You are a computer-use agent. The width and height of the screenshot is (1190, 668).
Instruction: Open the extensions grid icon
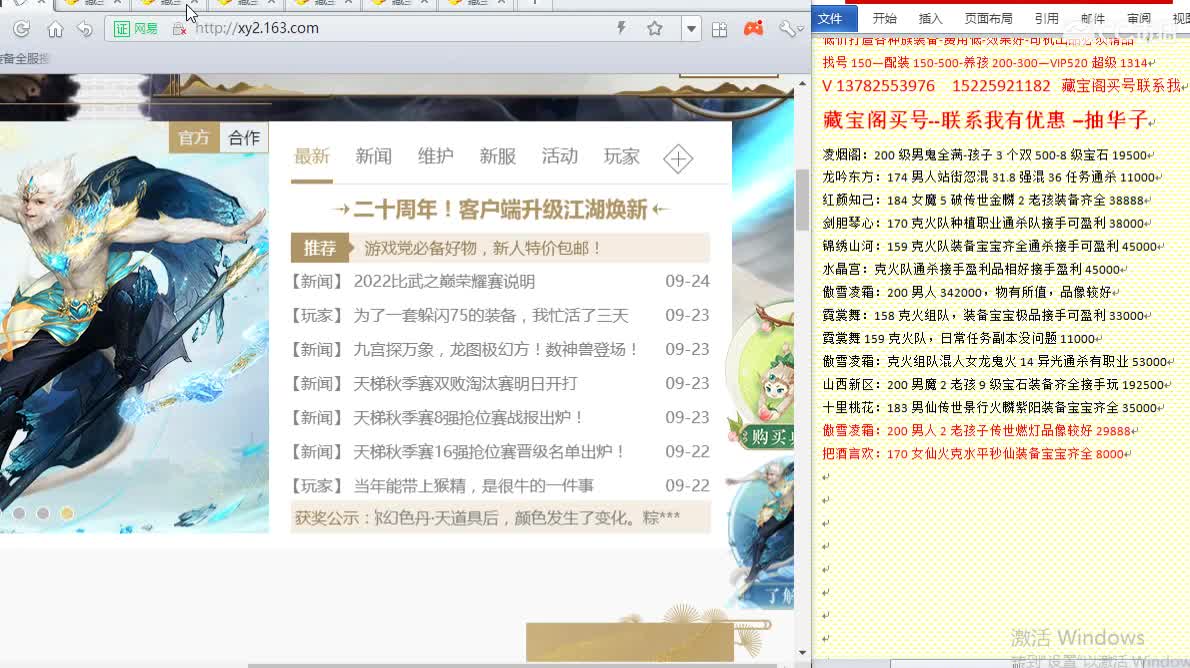tap(719, 29)
